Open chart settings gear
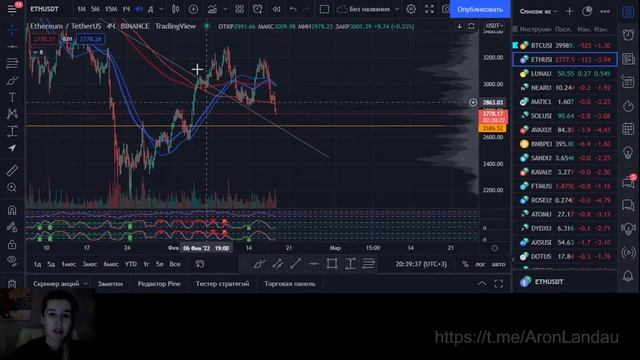 point(411,9)
